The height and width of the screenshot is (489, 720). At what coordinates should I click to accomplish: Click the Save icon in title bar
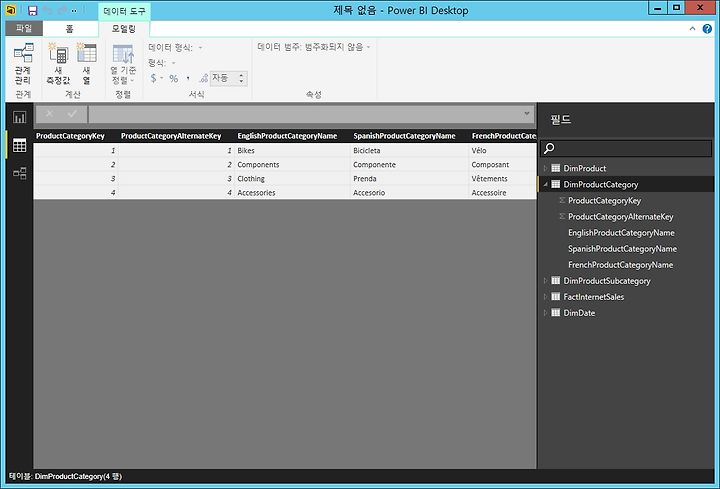click(x=33, y=10)
